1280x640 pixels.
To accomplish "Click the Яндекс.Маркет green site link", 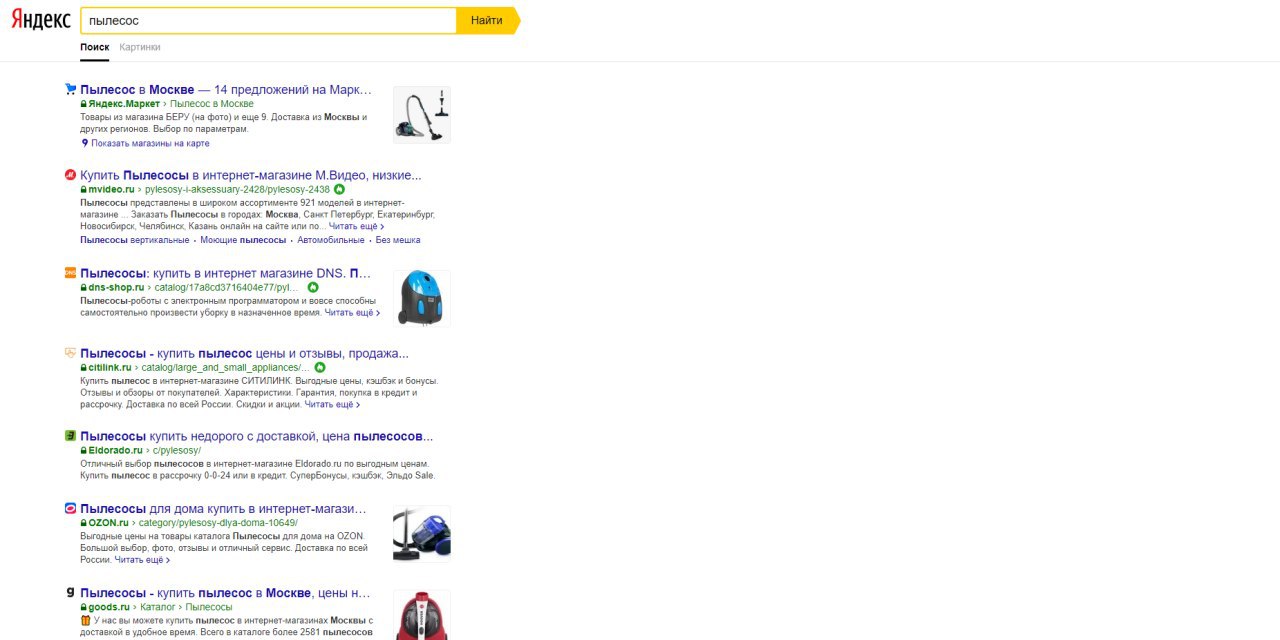I will [x=124, y=104].
